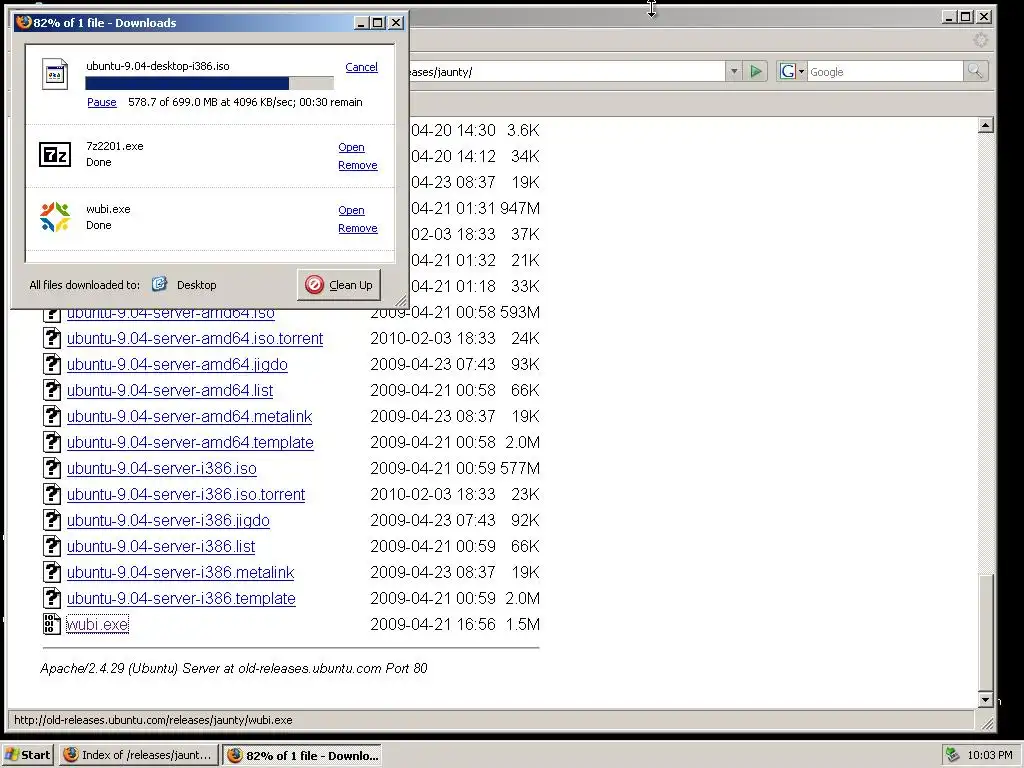
Task: Click the '2009-04-21 16:56' date for wubi.exe
Action: tap(433, 624)
